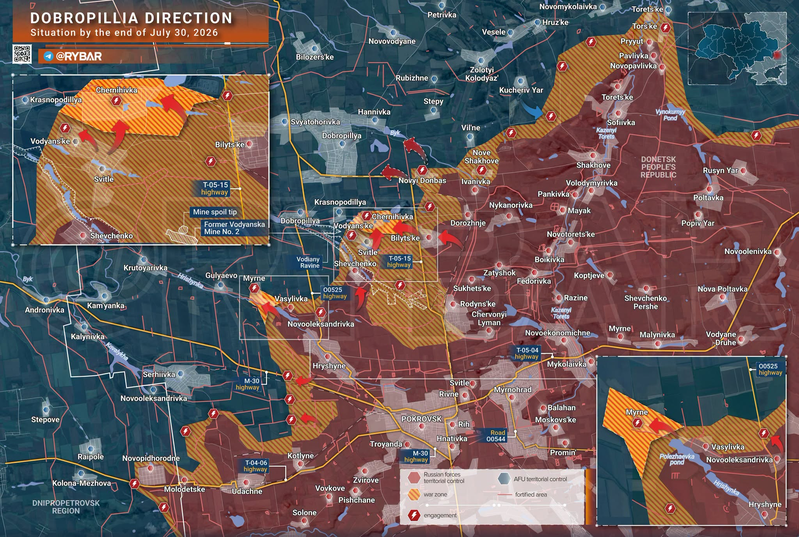
Task: Click the Volodymyrivka town label
Action: [592, 183]
